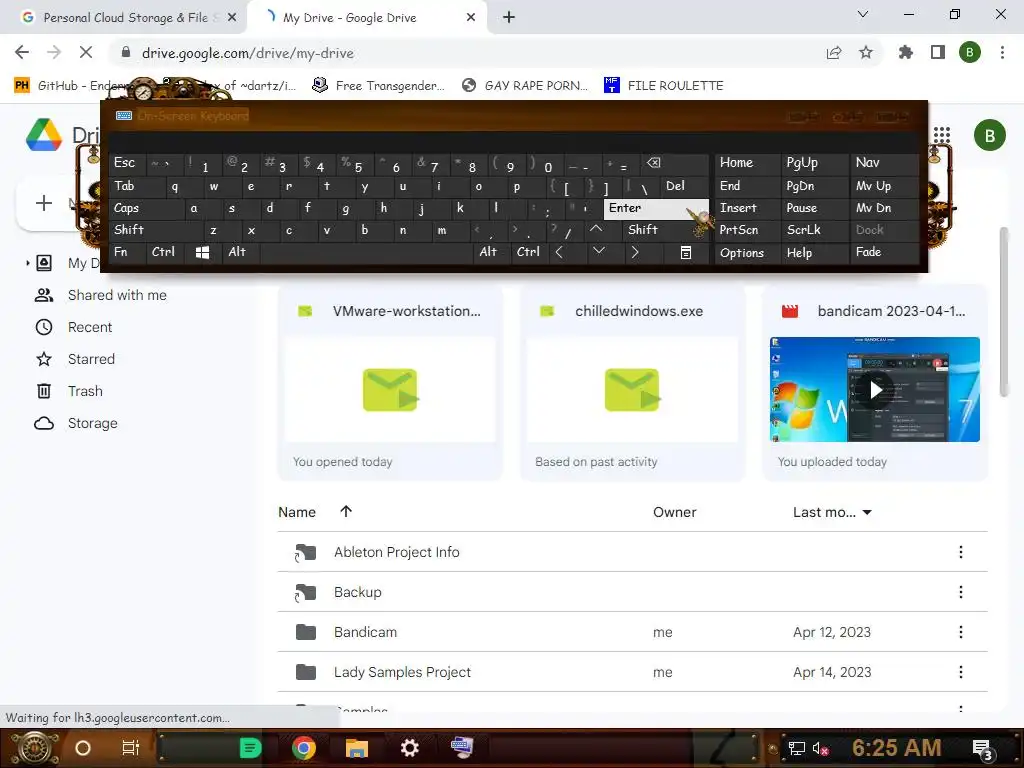Click the Chrome profile avatar B in toolbar

click(970, 52)
